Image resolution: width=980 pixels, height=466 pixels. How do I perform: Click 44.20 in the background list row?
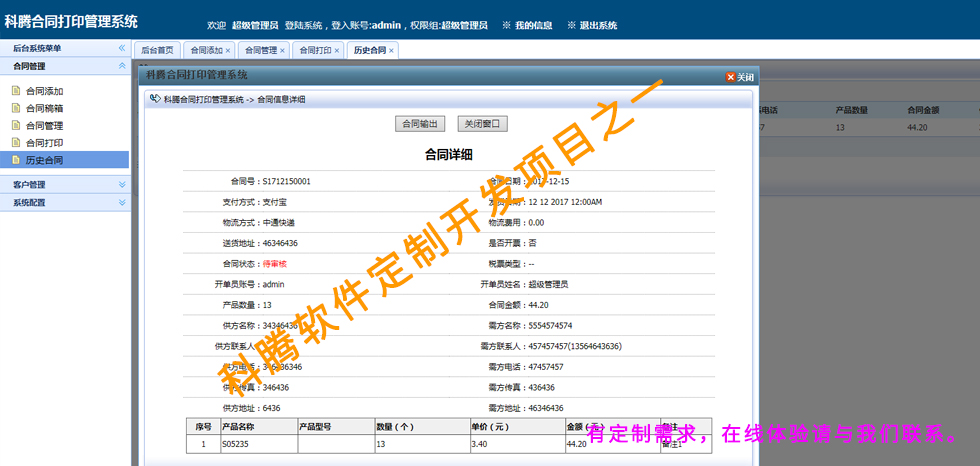coord(917,127)
